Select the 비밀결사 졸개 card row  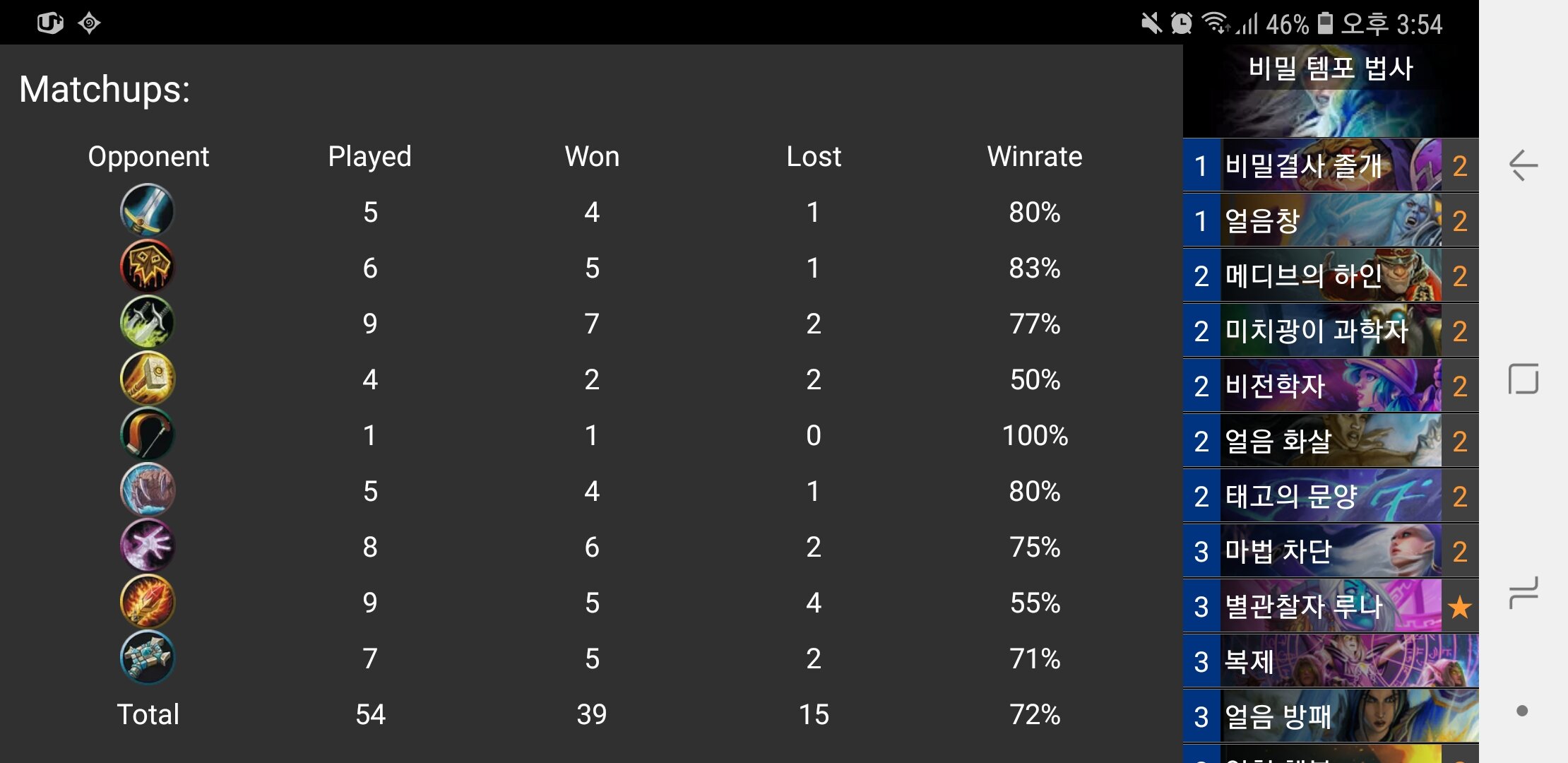pos(1331,165)
